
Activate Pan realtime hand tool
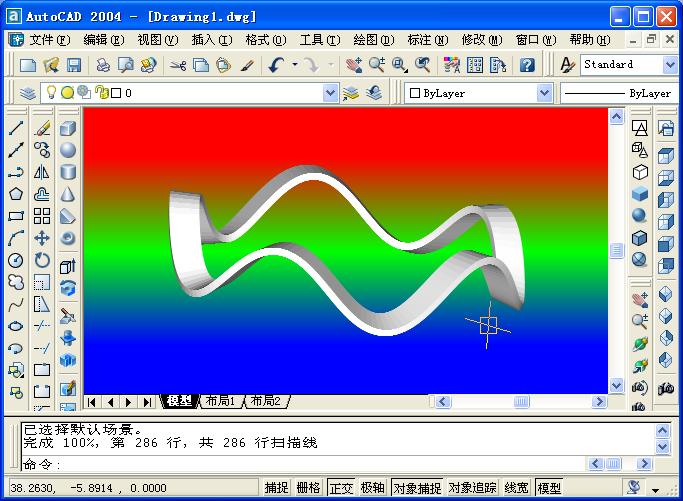coord(354,65)
